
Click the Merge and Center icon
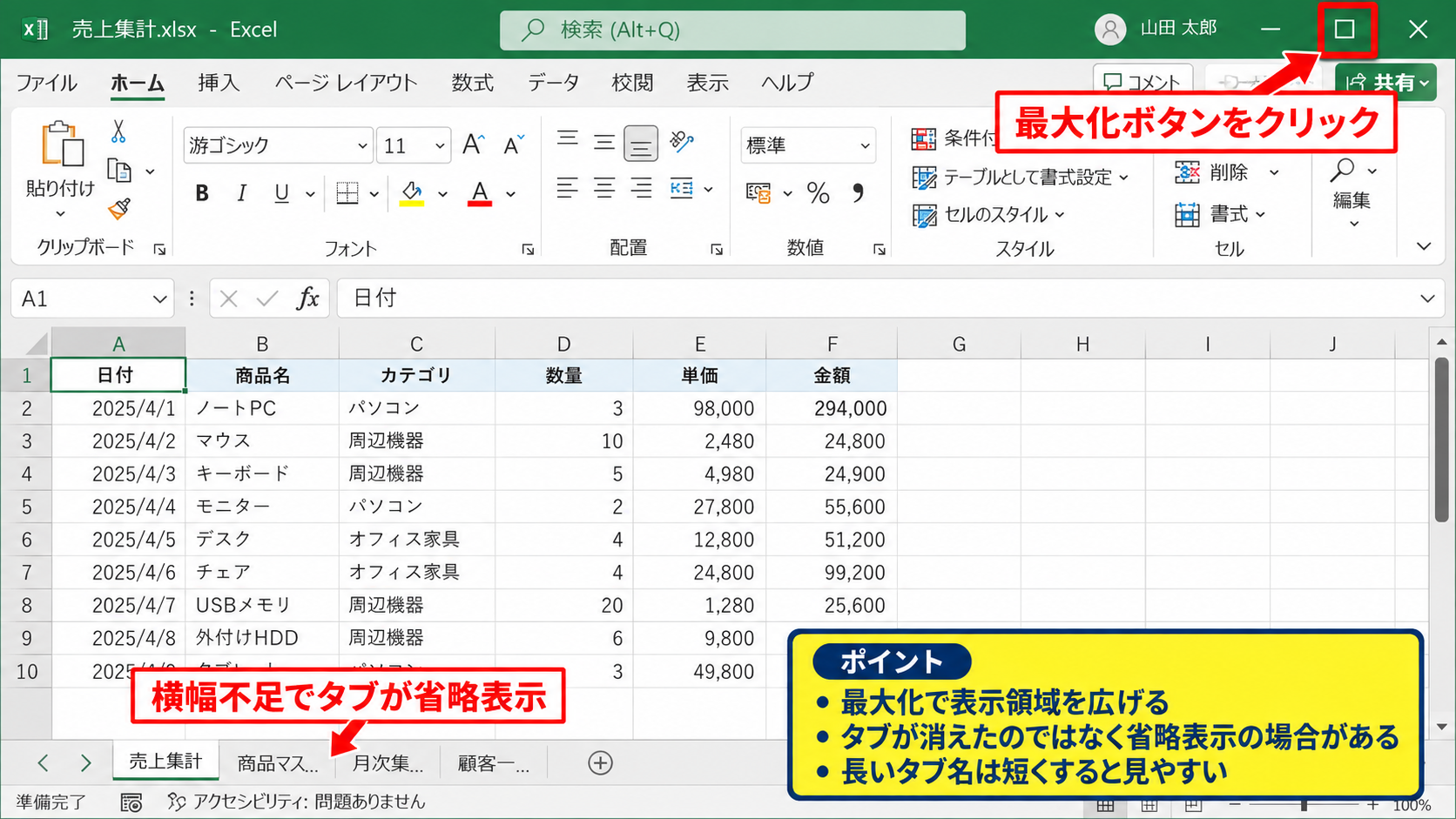click(x=681, y=188)
